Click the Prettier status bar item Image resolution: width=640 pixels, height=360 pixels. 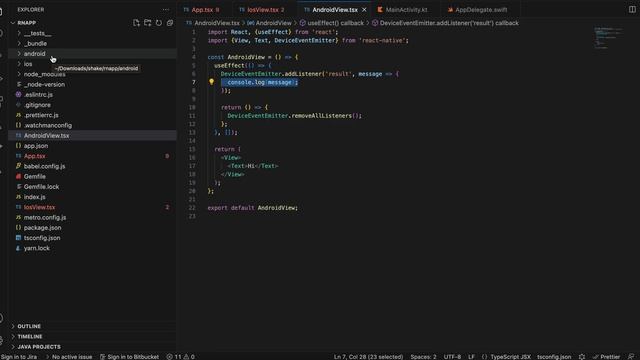(x=607, y=357)
